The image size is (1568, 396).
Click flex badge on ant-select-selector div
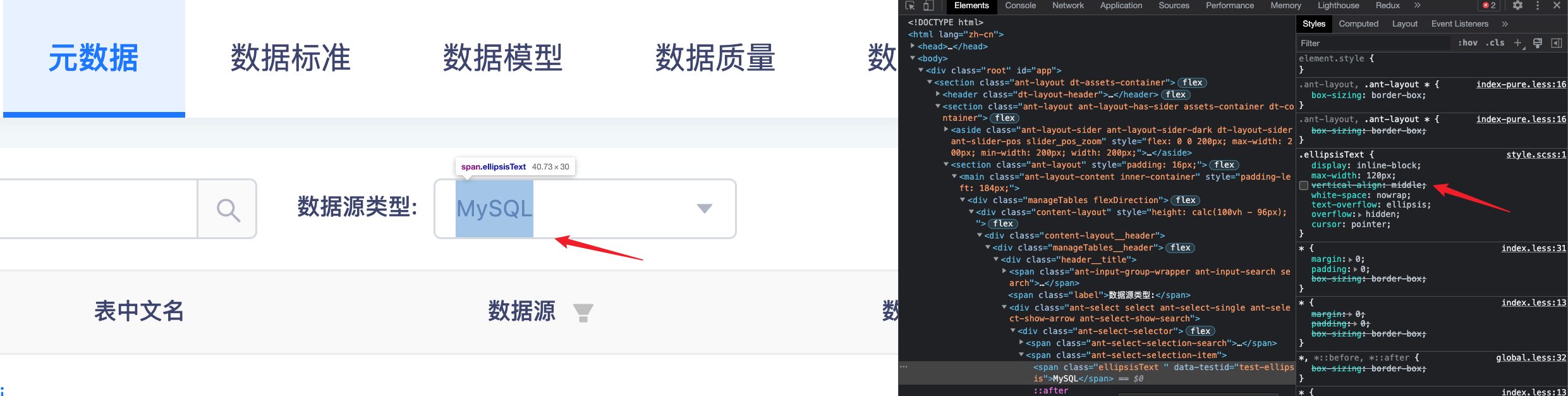point(1200,331)
